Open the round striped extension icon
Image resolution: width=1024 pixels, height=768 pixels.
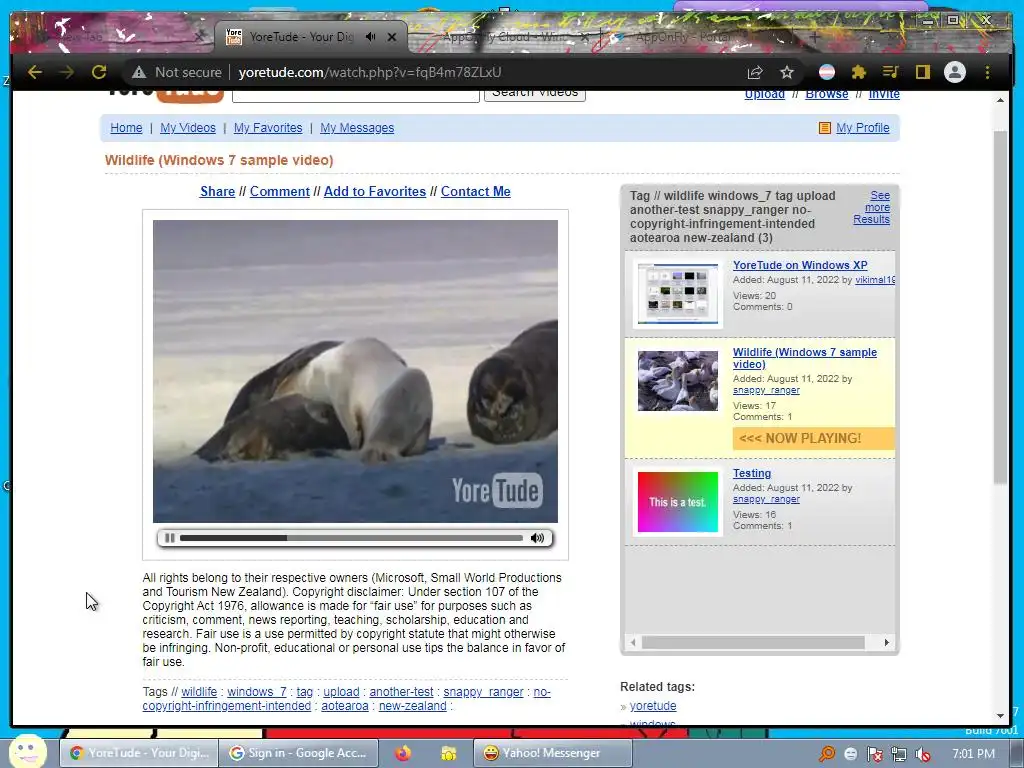[x=827, y=72]
